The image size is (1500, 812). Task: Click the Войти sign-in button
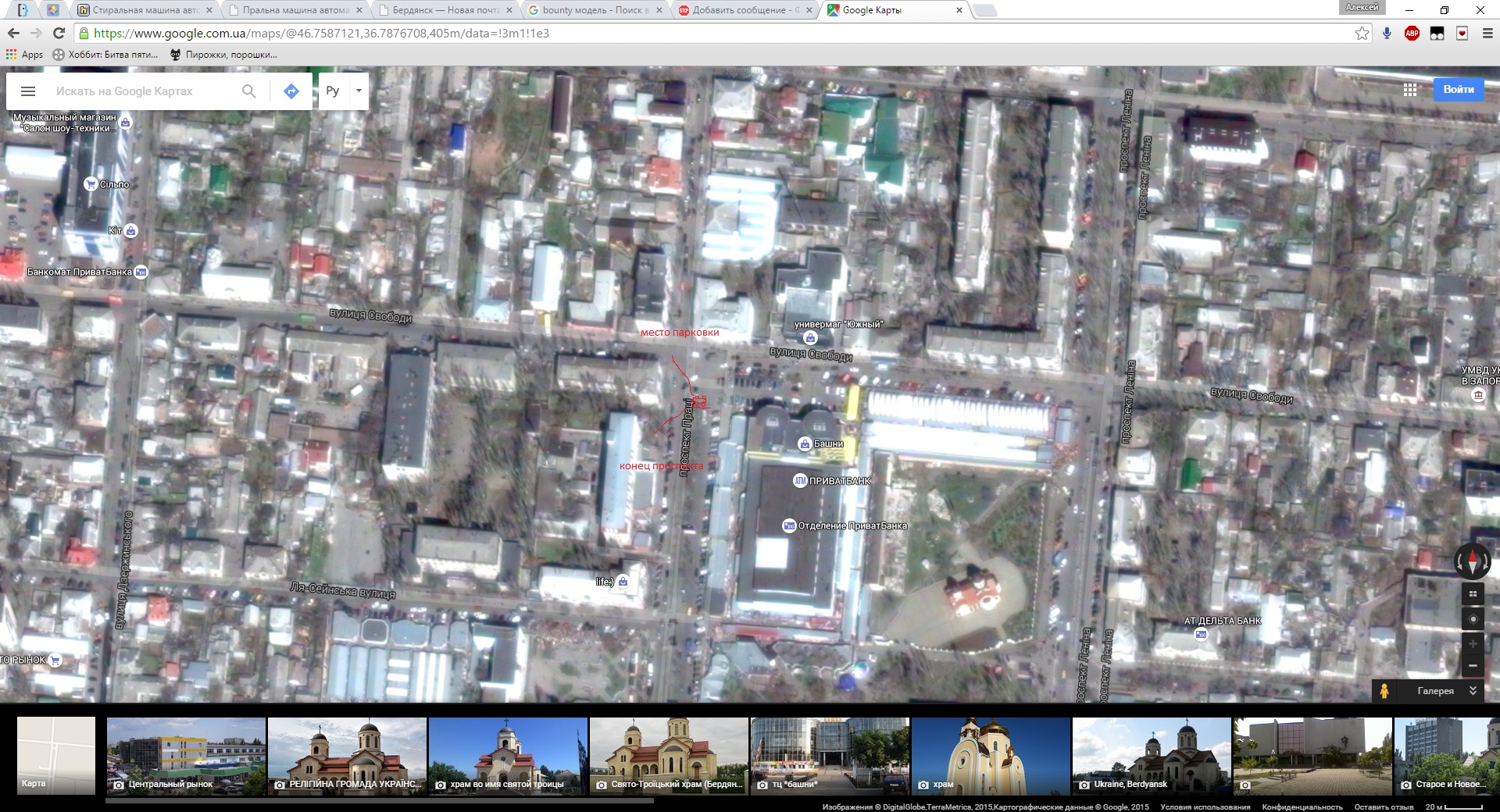pos(1458,90)
